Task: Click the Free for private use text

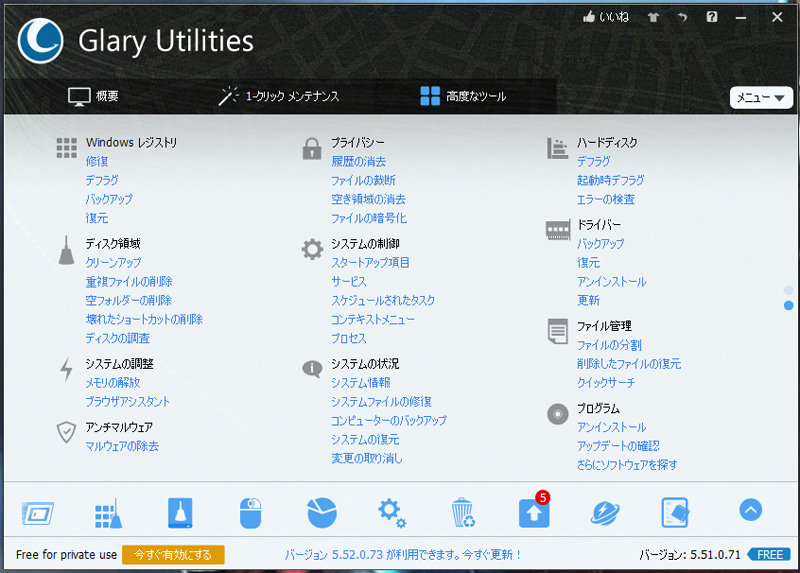Action: point(66,555)
